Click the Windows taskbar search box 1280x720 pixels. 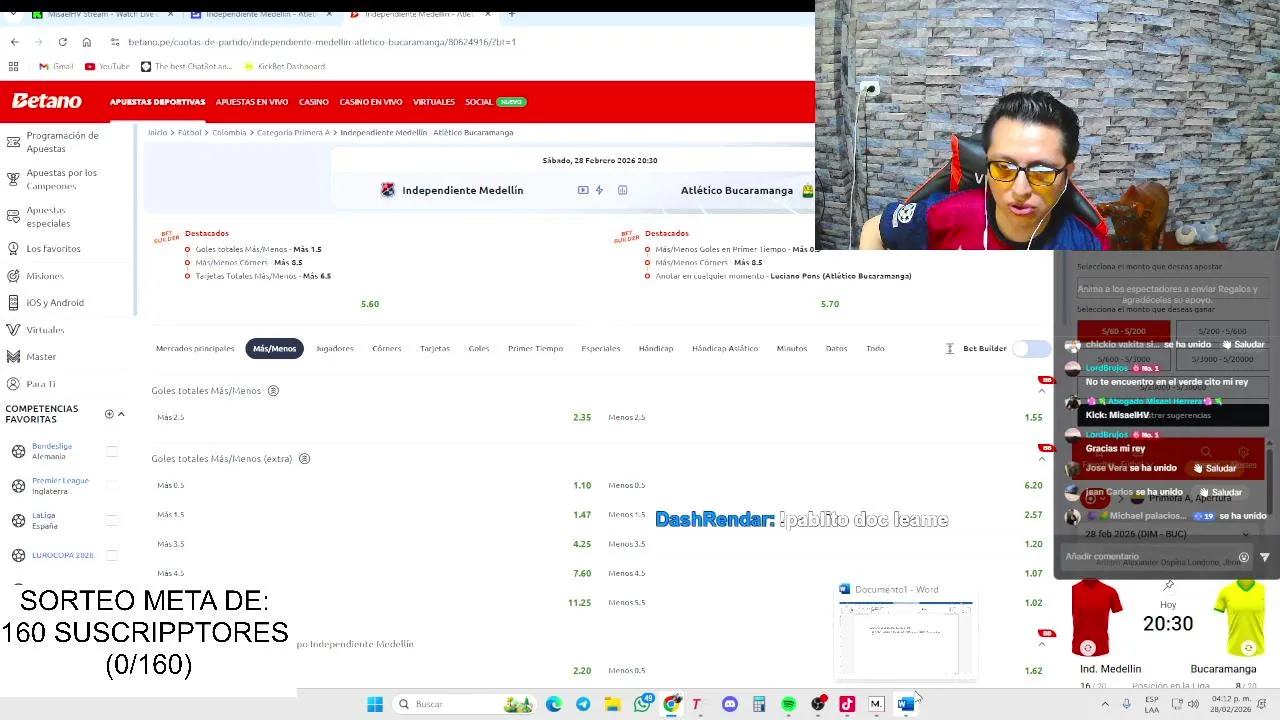click(465, 704)
